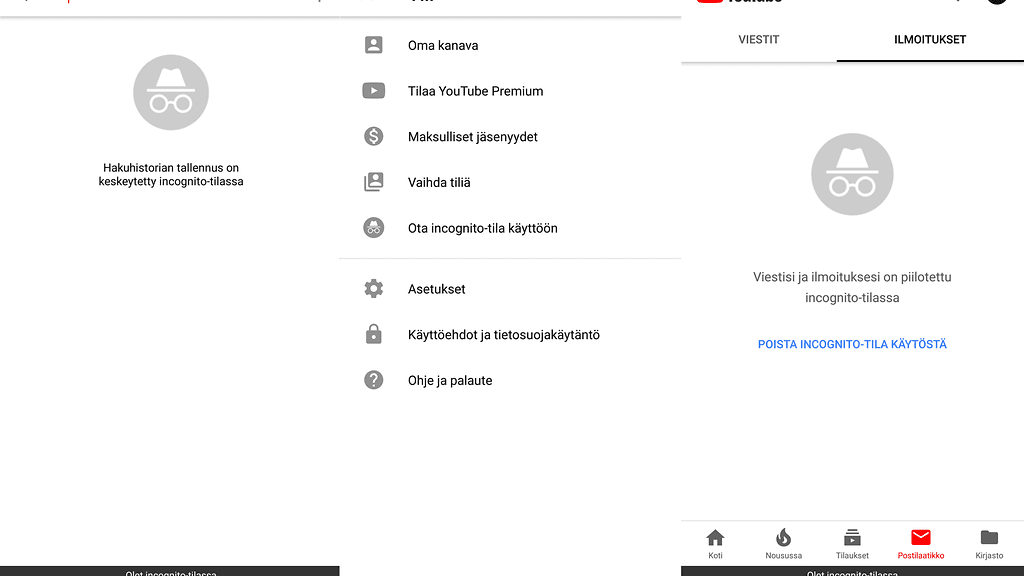Switch to the VIESTIT tab
This screenshot has width=1024, height=576.
tap(759, 40)
